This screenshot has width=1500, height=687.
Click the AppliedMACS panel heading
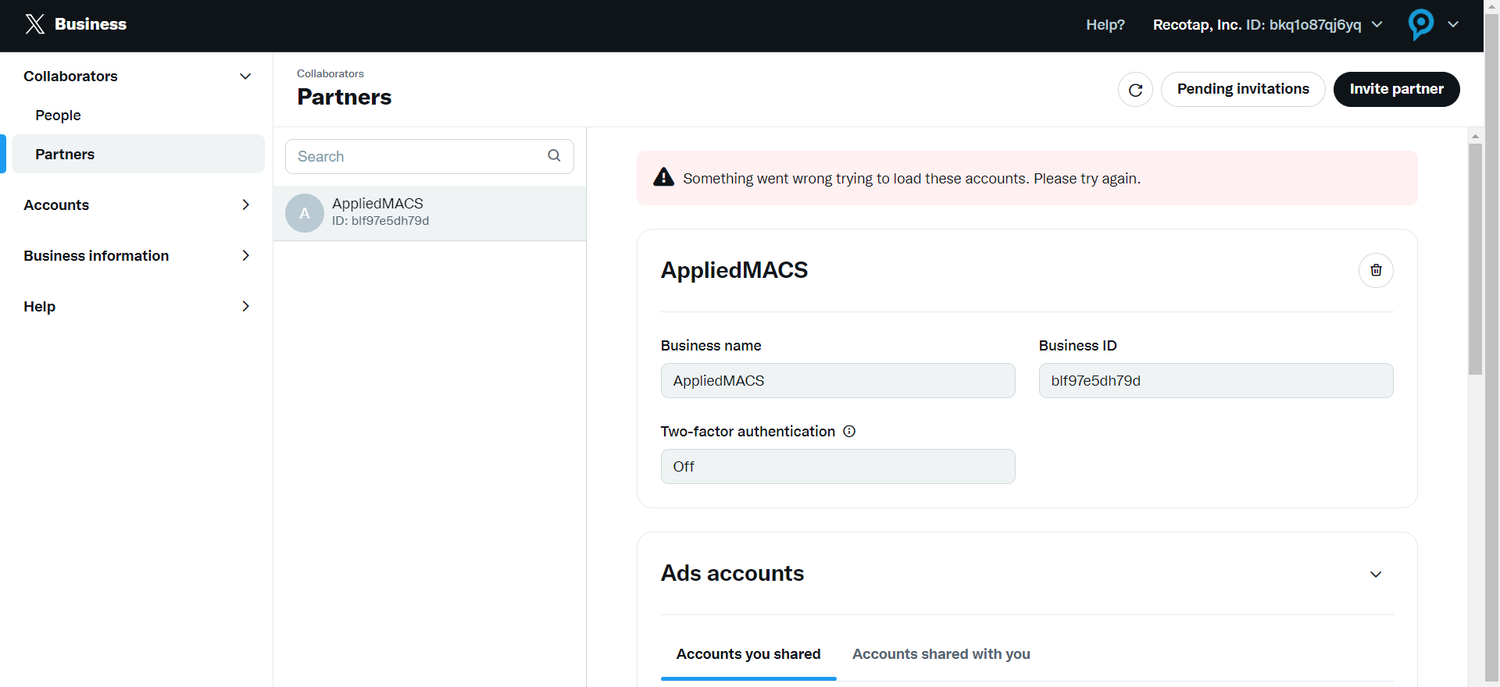click(734, 270)
